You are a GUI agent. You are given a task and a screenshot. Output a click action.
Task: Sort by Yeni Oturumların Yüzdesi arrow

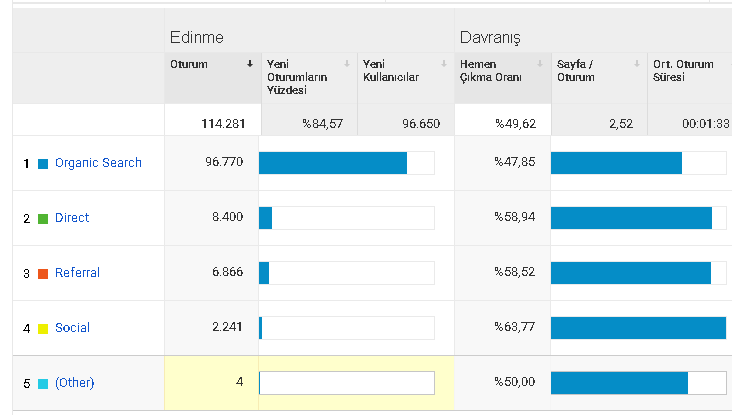(347, 64)
